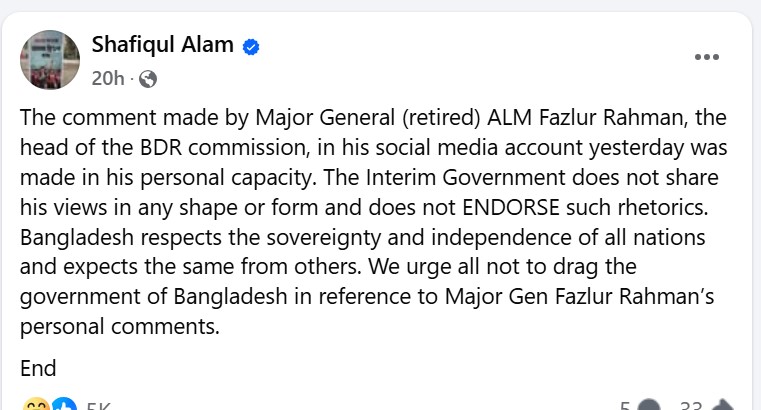
Task: Click the comment bubble icon
Action: point(648,406)
